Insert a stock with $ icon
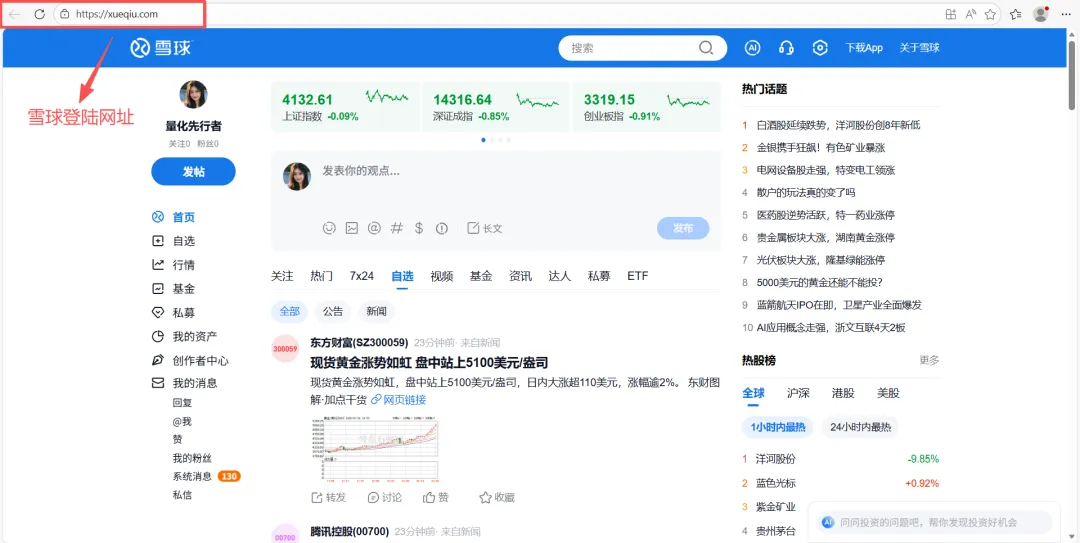1080x543 pixels. pos(419,228)
